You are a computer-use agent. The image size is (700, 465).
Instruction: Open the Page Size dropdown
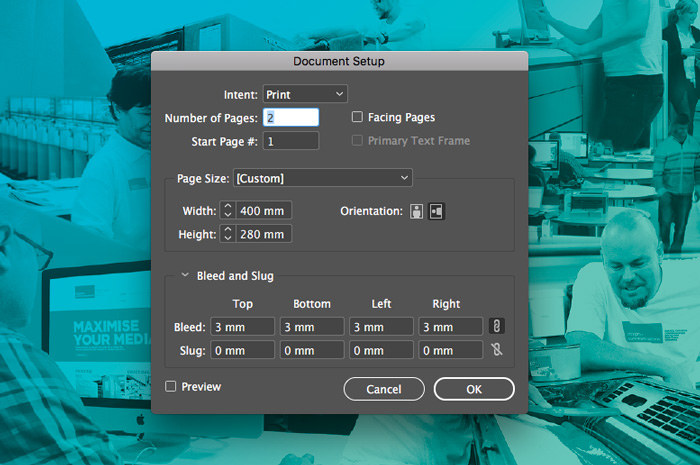pos(322,178)
